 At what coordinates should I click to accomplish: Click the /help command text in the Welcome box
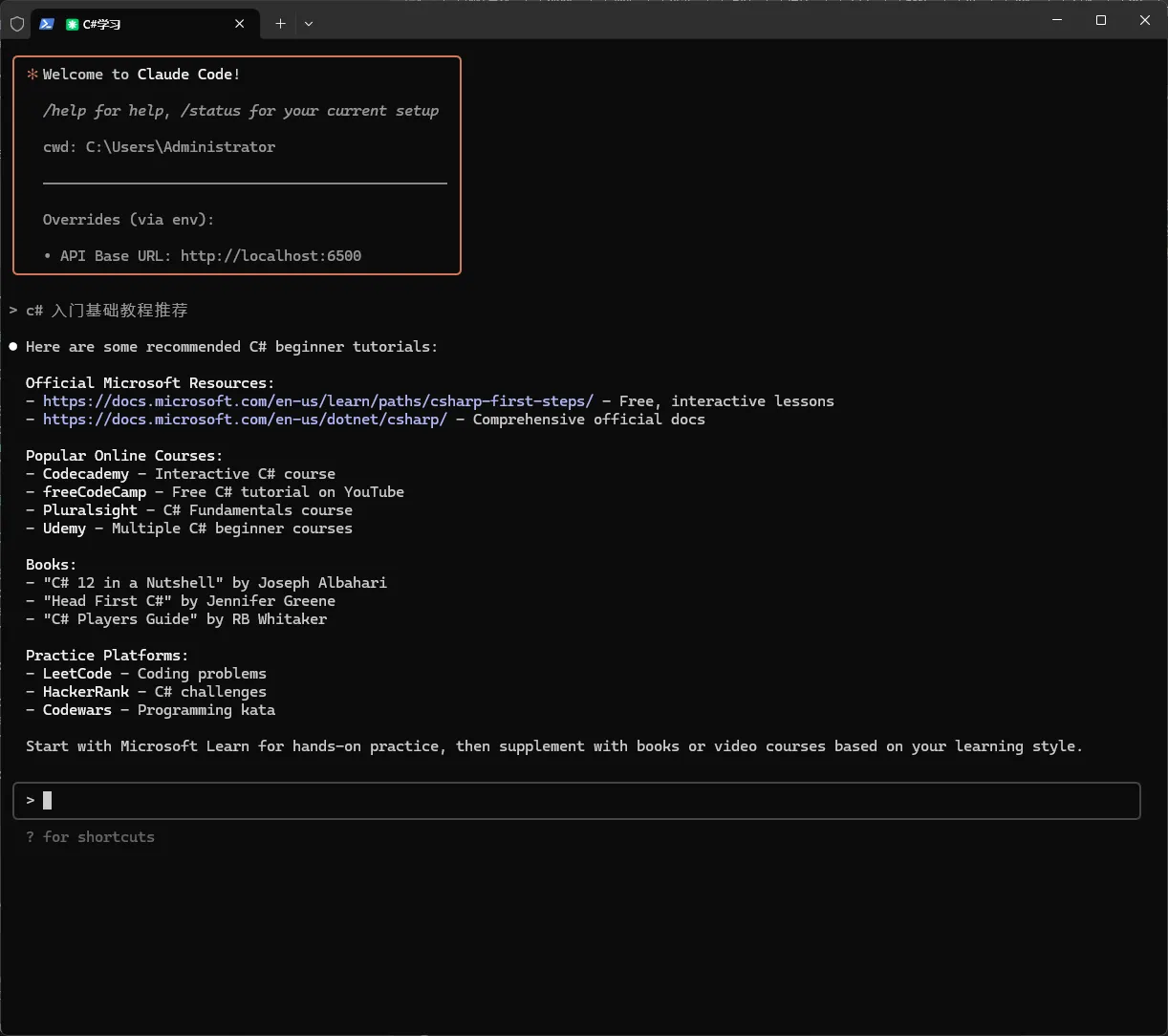64,111
